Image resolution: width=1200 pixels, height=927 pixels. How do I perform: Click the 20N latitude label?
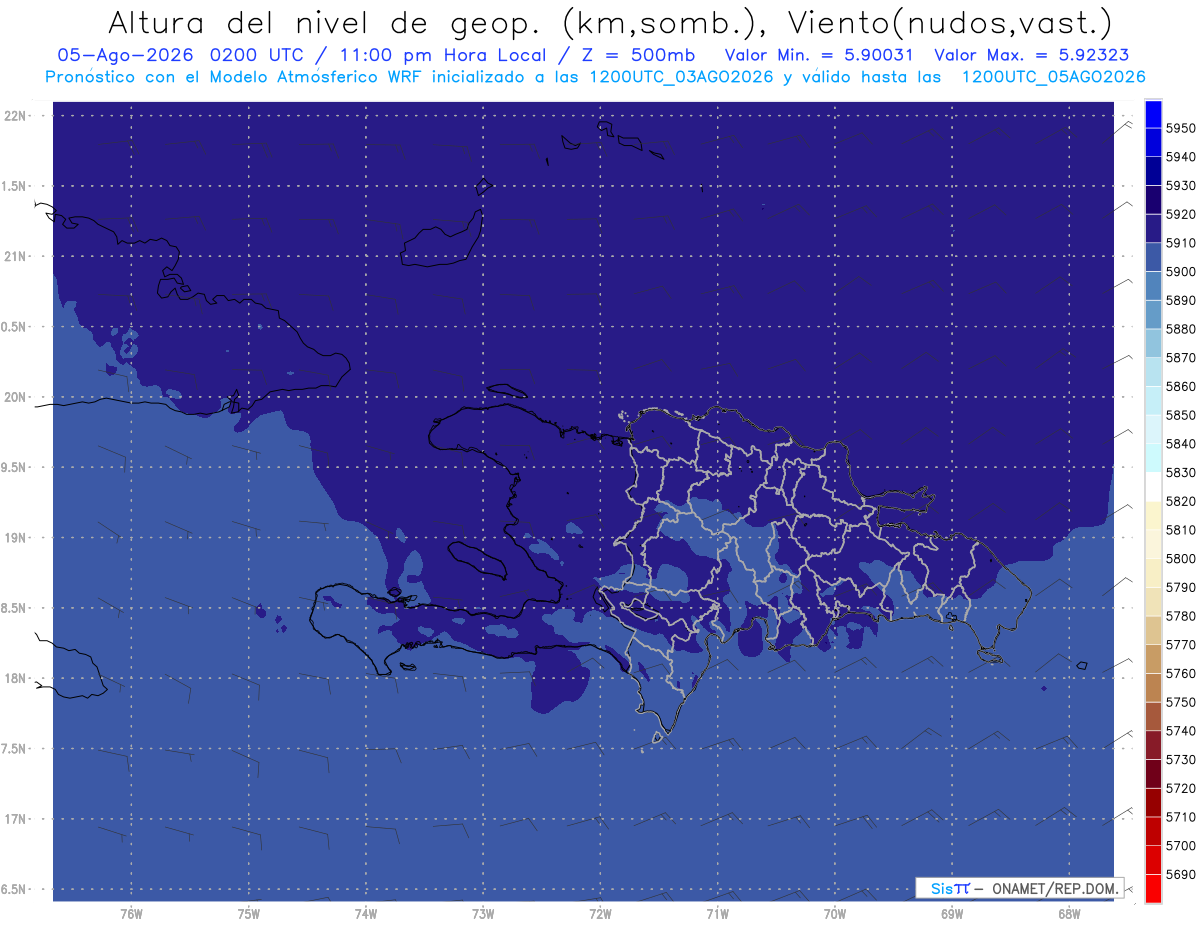(16, 397)
